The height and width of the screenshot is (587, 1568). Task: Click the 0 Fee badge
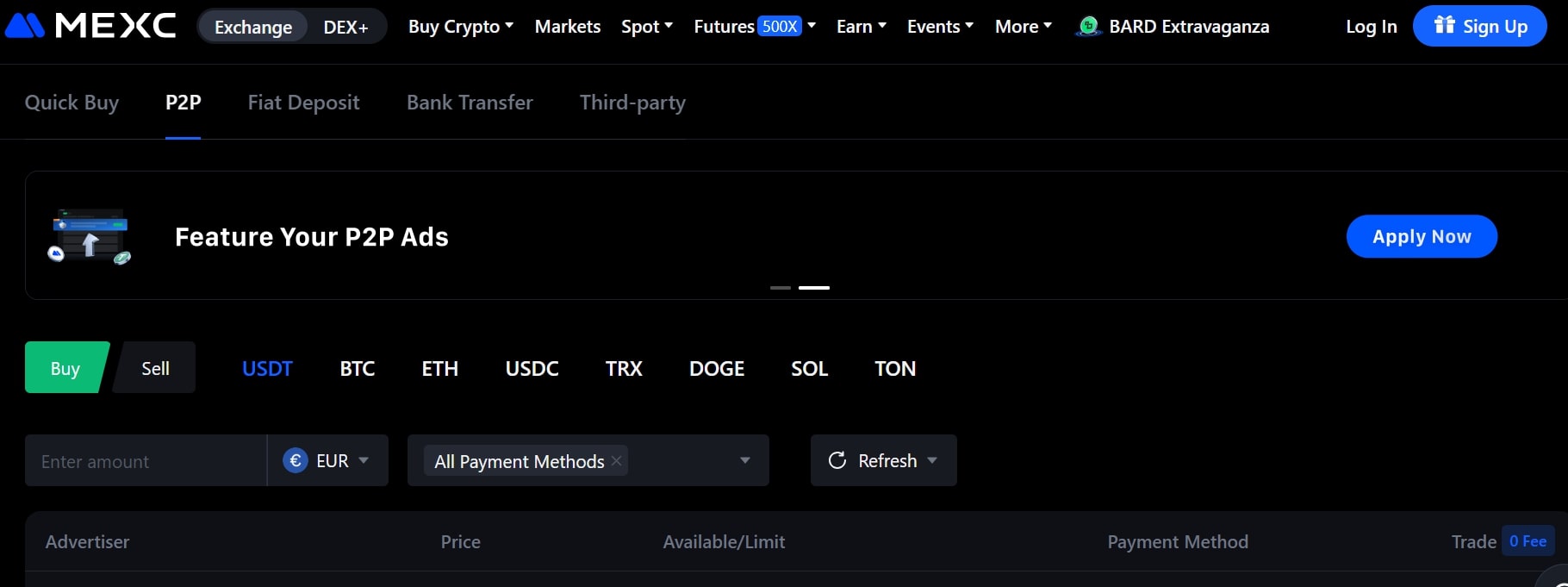click(x=1528, y=541)
